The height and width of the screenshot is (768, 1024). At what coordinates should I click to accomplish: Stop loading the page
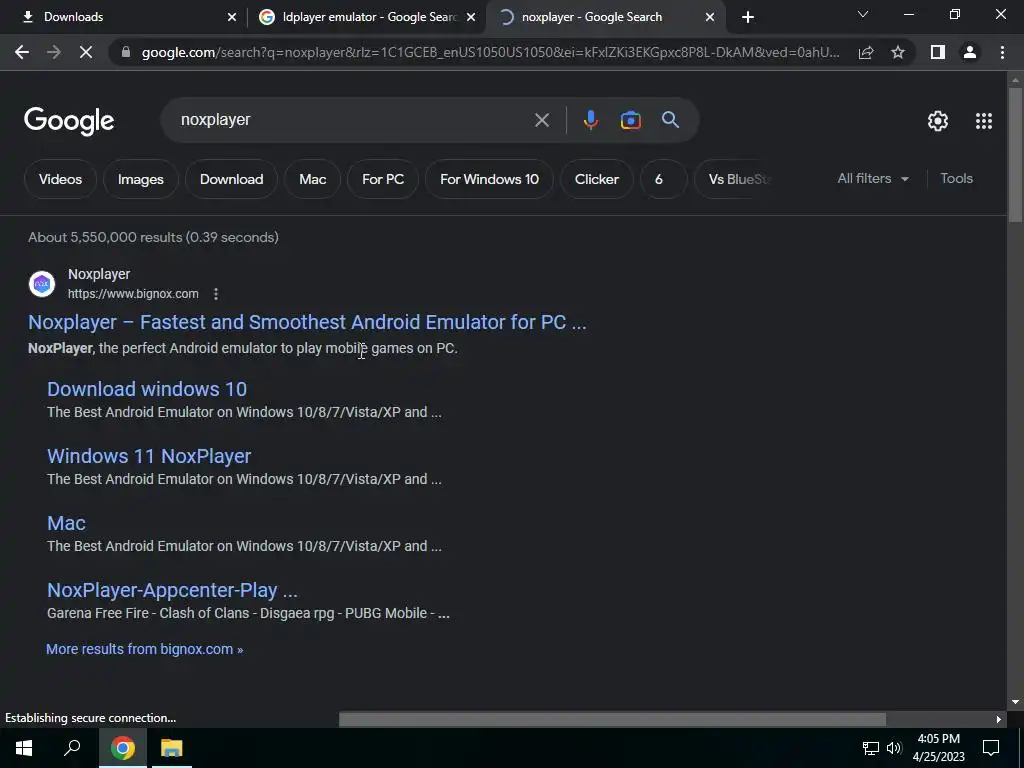pos(86,52)
